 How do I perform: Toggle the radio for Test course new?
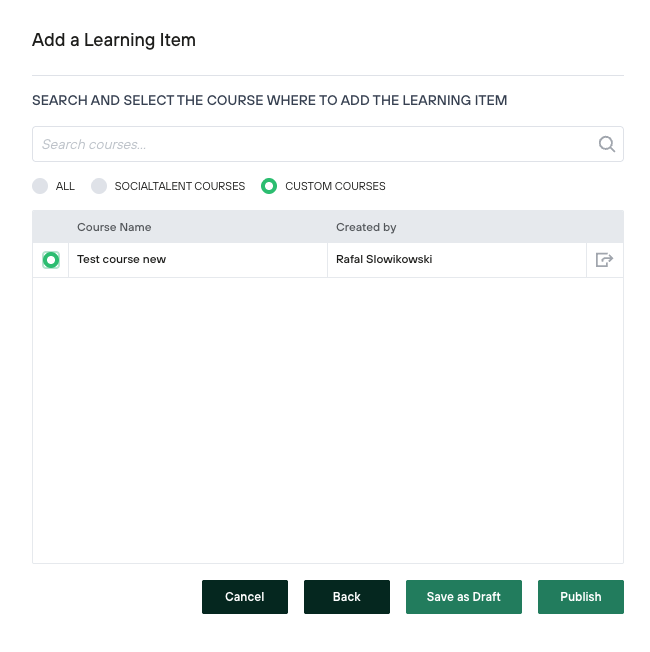click(x=51, y=260)
